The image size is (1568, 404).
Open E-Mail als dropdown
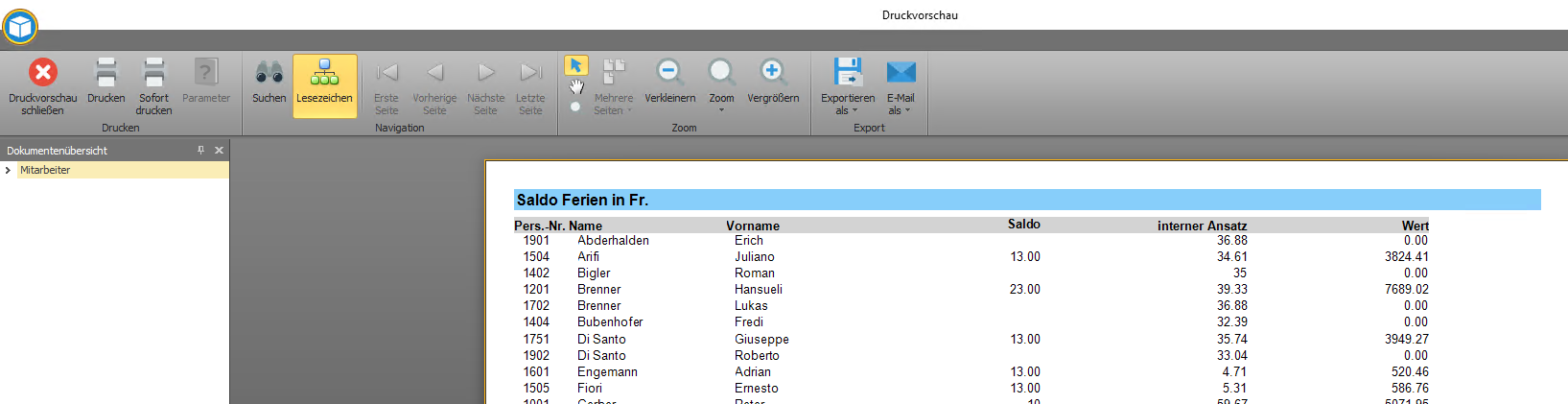tap(901, 86)
